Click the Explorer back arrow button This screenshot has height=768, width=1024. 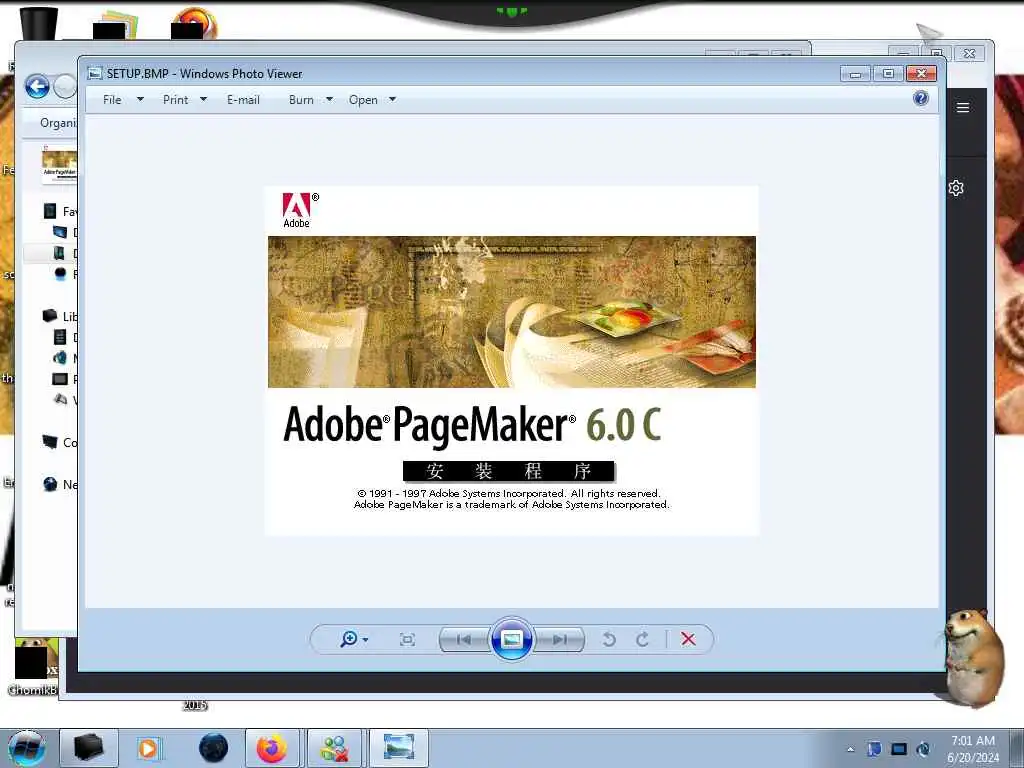pos(37,86)
